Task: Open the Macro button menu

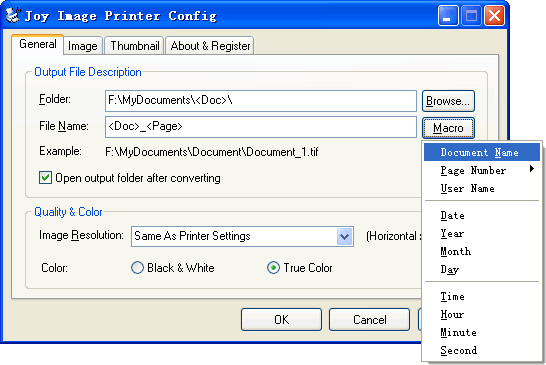Action: pos(448,128)
